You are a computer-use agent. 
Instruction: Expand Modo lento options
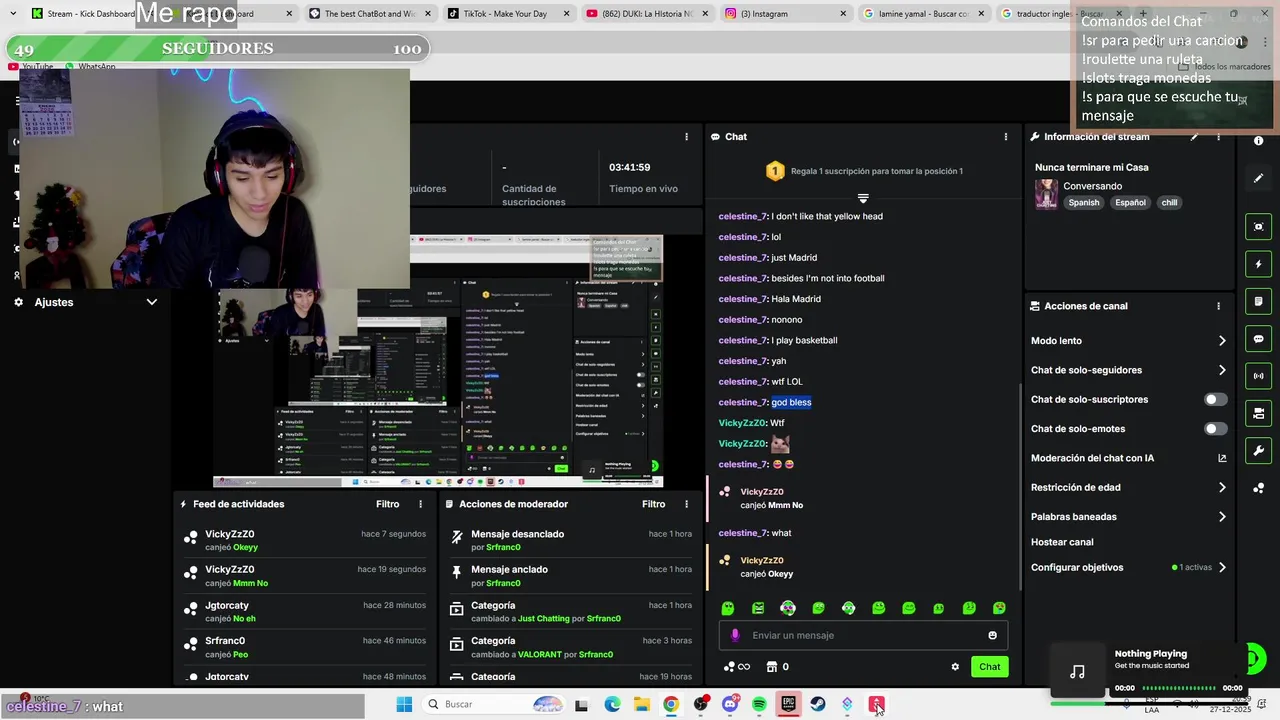tap(1222, 341)
